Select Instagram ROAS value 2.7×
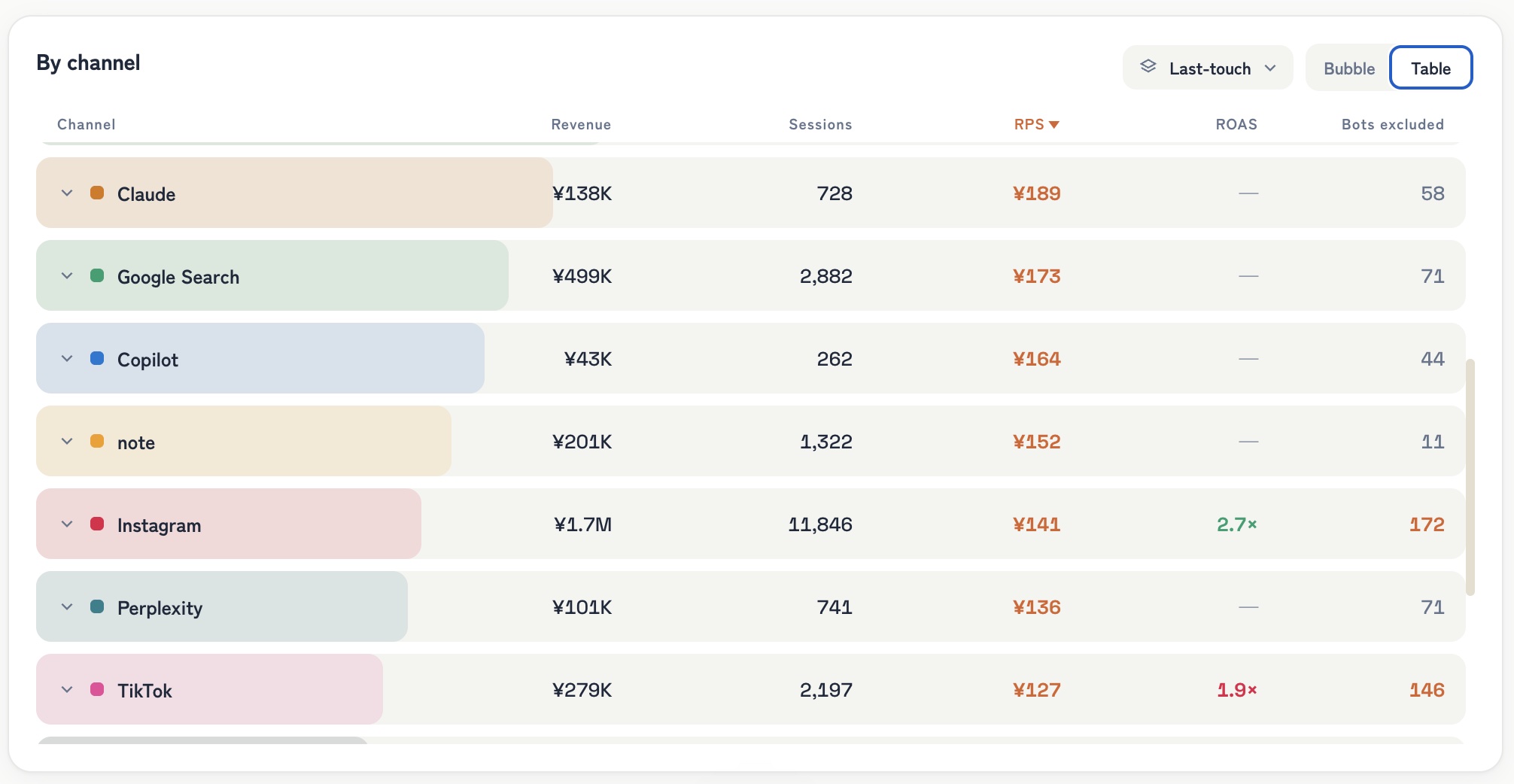Screen dimensions: 1514x784 click(x=1237, y=524)
